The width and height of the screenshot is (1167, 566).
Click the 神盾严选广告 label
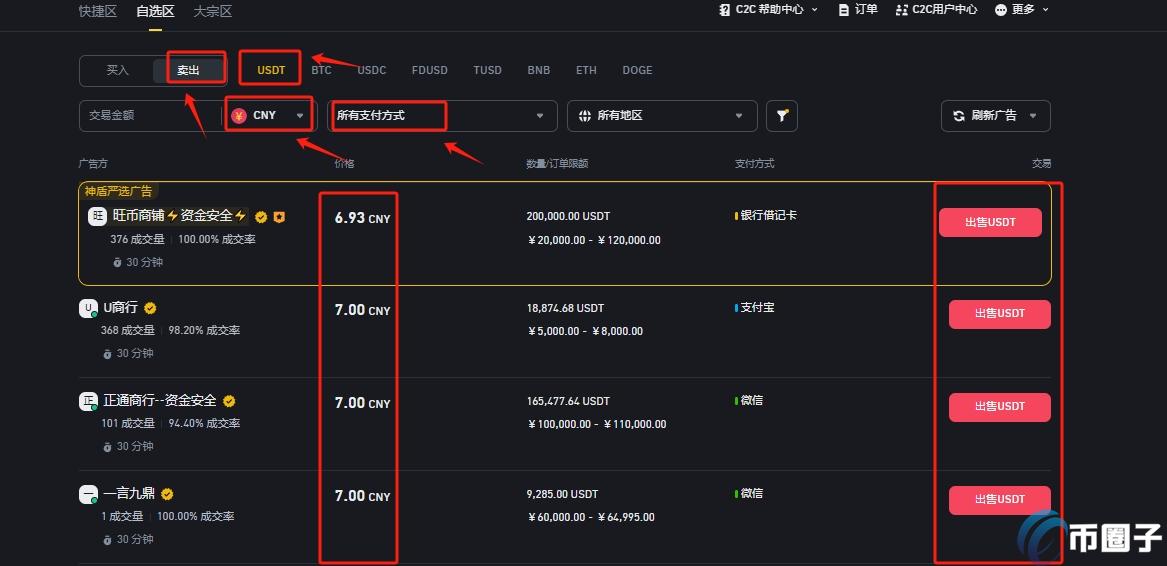point(118,192)
